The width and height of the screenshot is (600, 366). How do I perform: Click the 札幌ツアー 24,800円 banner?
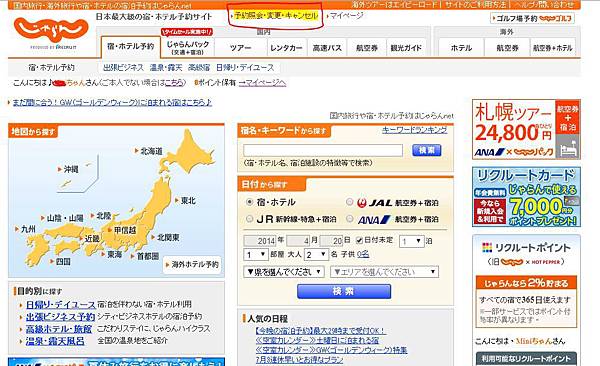click(526, 129)
